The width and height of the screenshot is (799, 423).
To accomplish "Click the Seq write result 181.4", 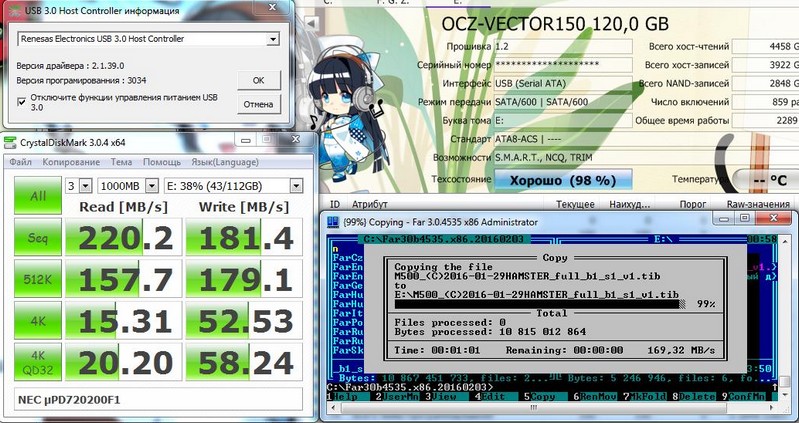I will point(244,237).
